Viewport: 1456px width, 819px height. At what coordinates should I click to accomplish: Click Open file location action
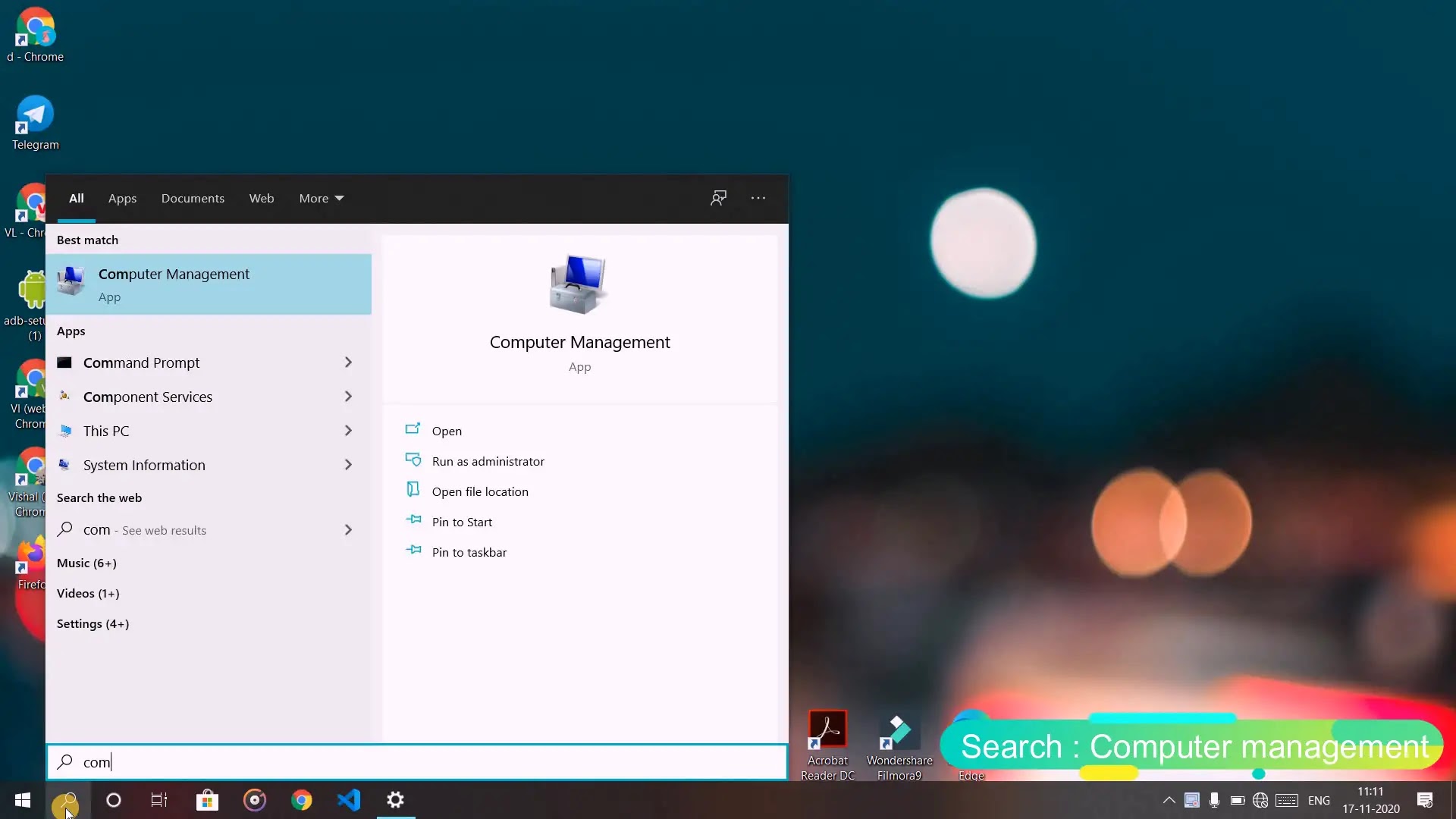click(x=480, y=491)
